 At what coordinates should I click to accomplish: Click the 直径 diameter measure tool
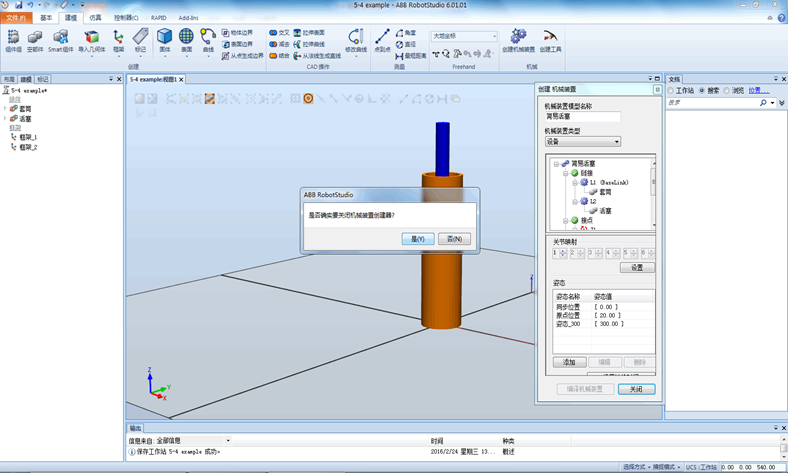(x=406, y=44)
